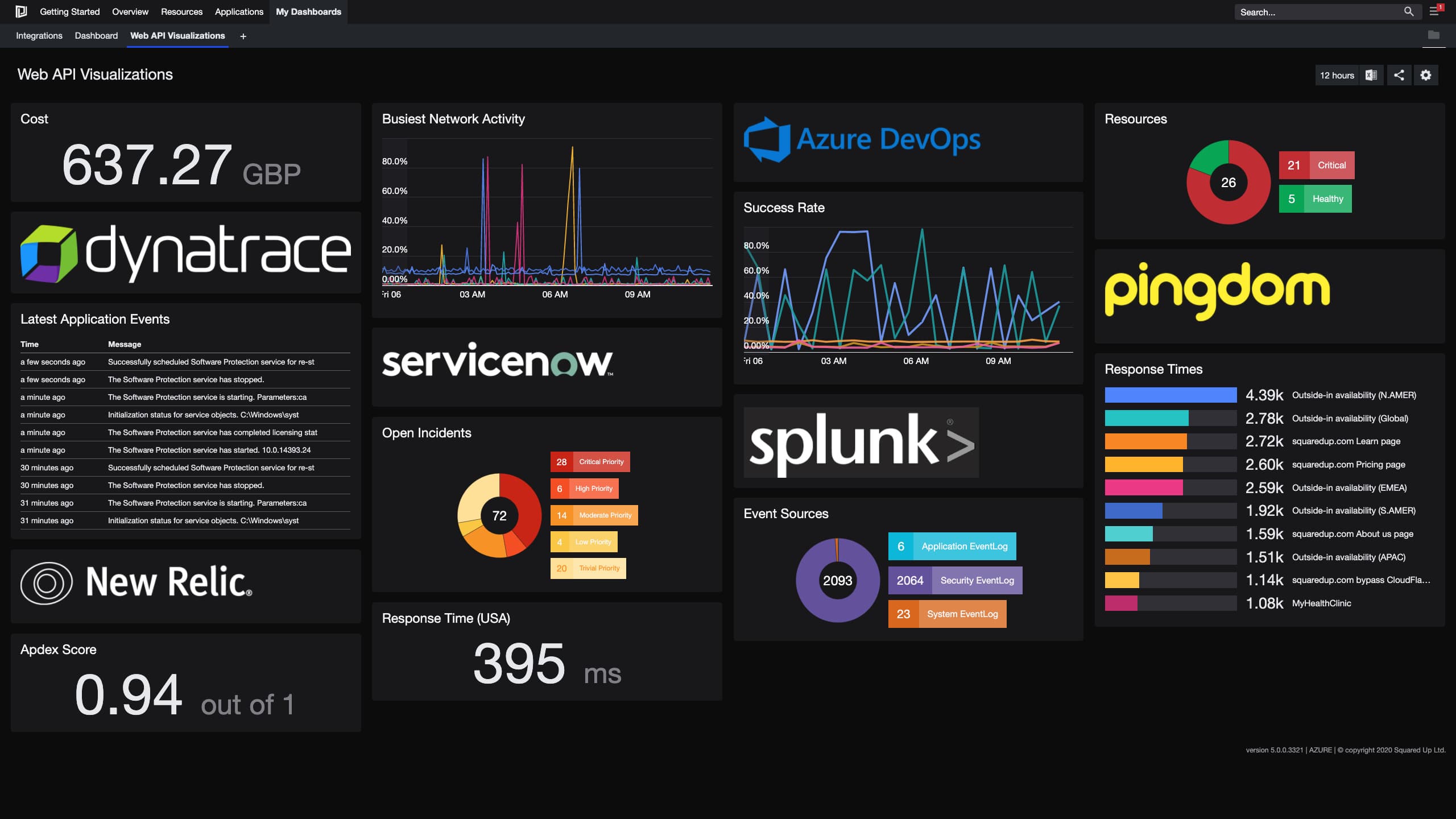Open Getting Started menu
Screen dimensions: 1456x819
click(69, 11)
